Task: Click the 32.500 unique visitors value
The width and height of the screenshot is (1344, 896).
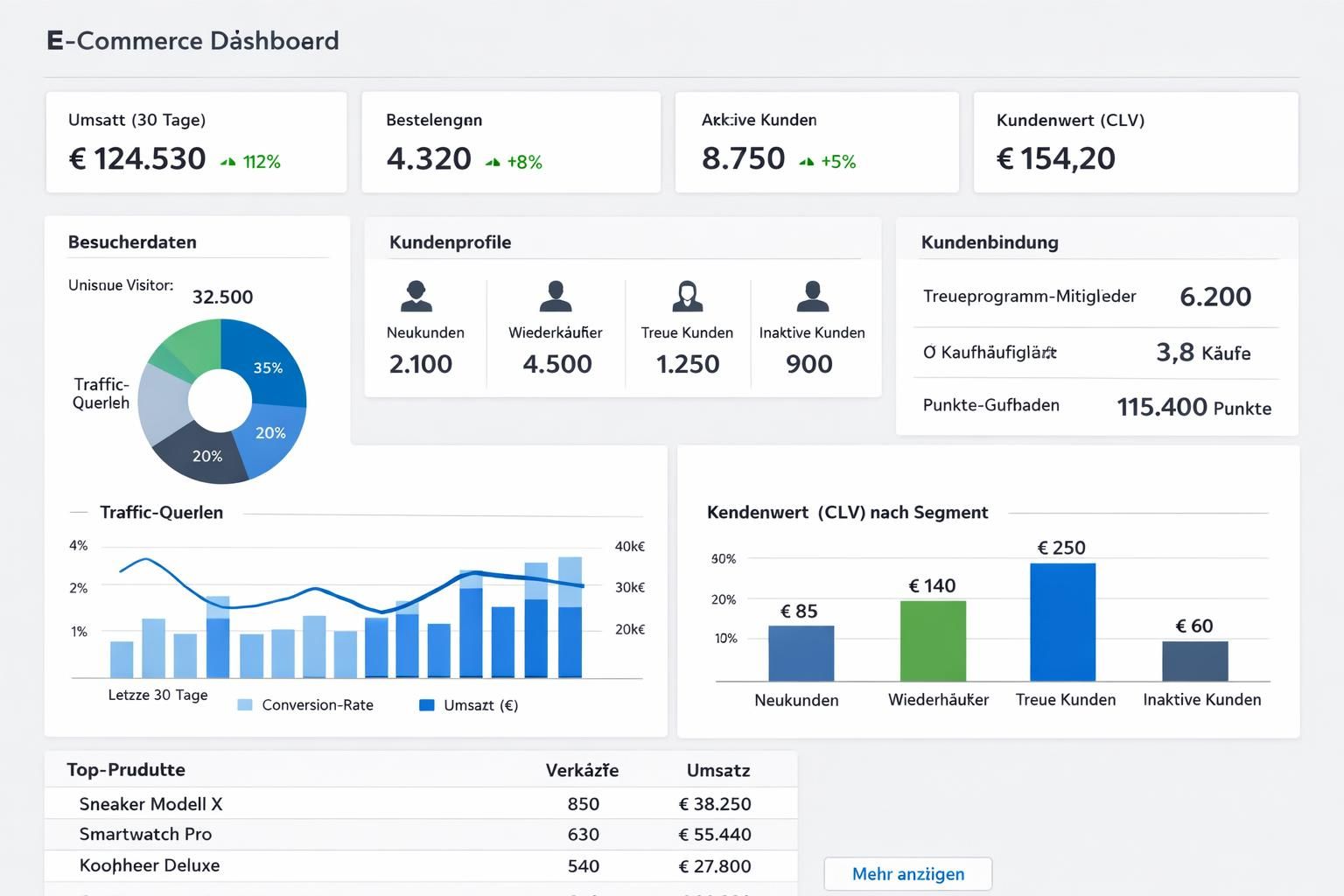Action: coord(223,297)
